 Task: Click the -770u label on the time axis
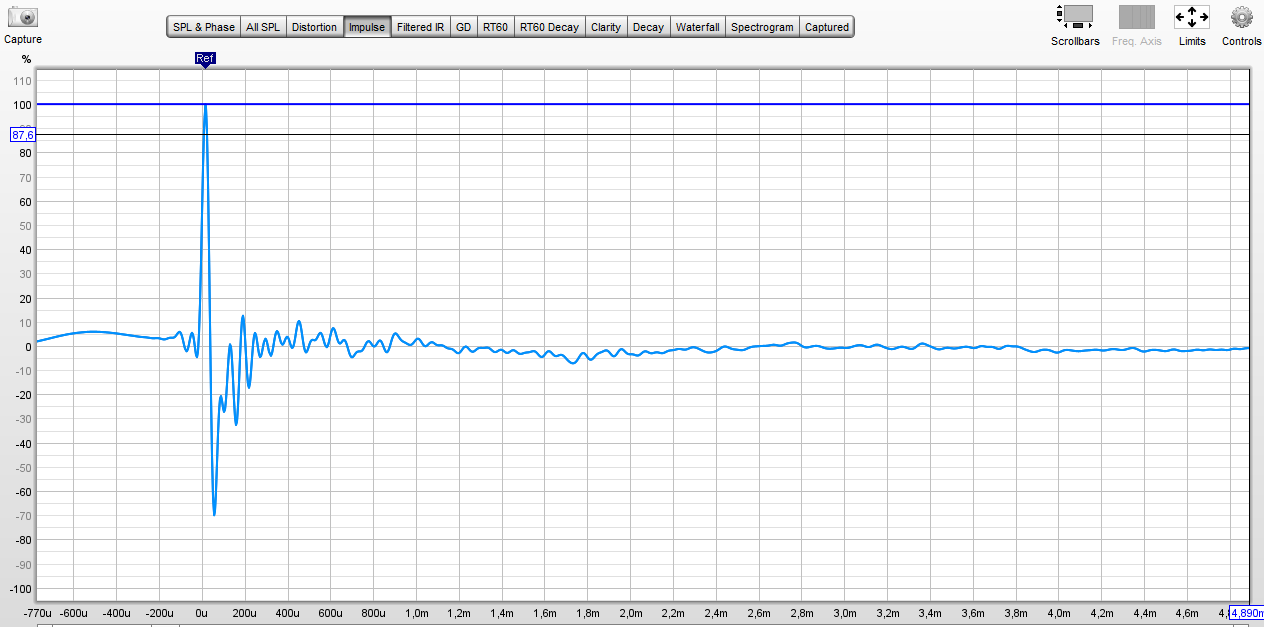(37, 613)
